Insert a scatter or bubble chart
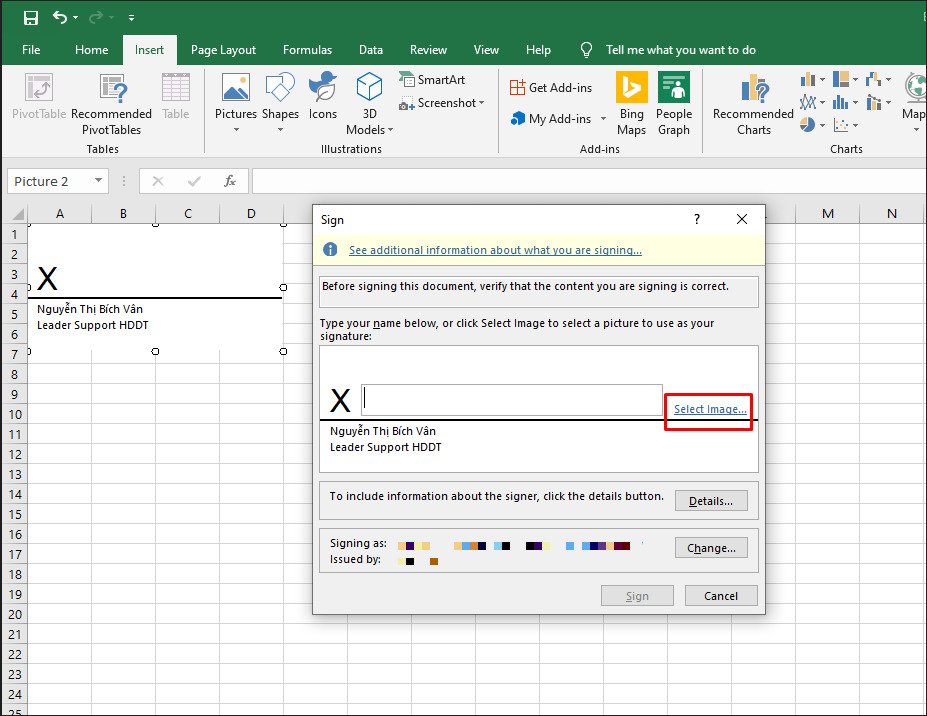The width and height of the screenshot is (927, 716). pos(845,125)
